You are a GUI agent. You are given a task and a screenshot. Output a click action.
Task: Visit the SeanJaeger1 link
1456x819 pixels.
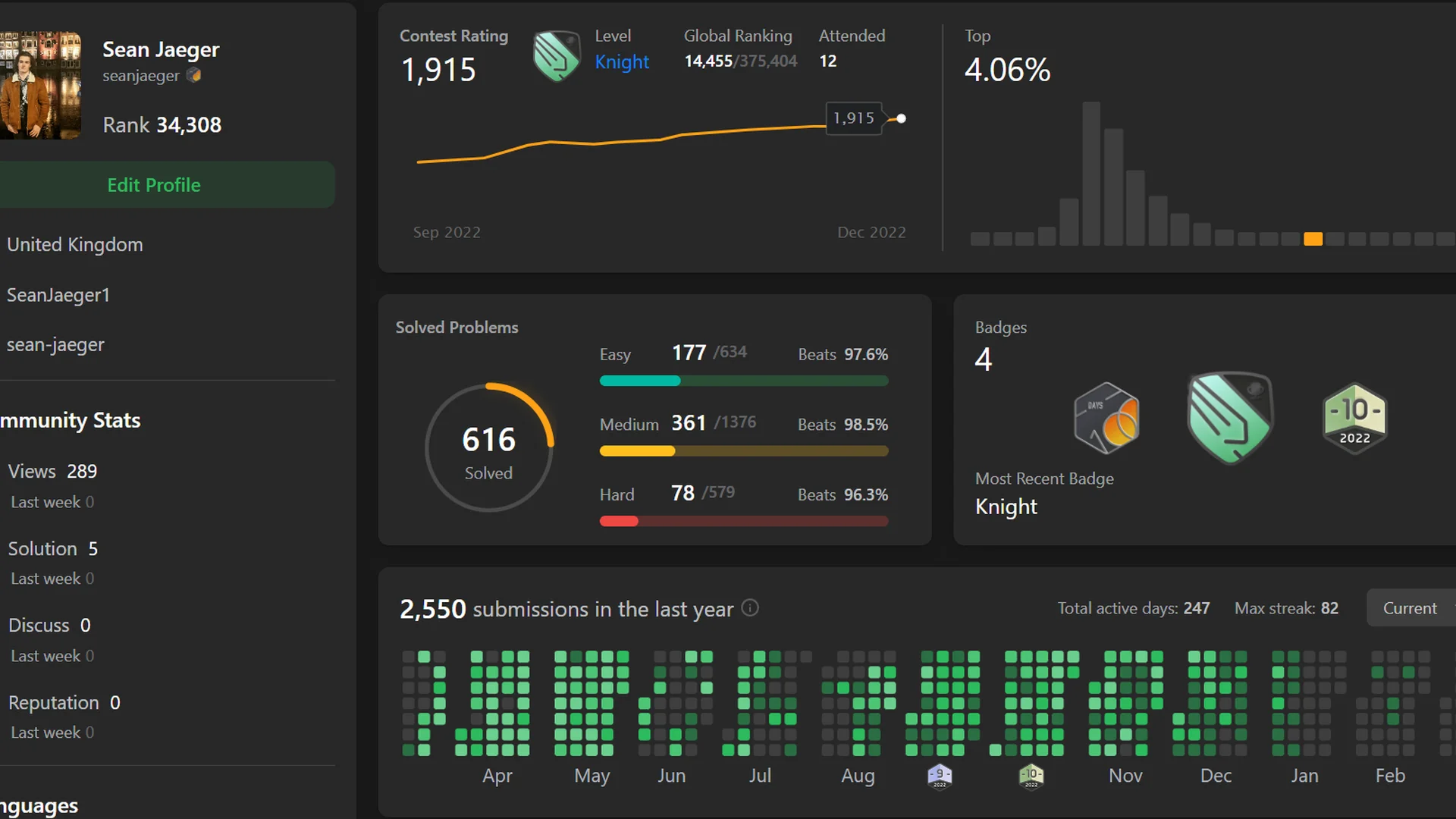point(58,295)
